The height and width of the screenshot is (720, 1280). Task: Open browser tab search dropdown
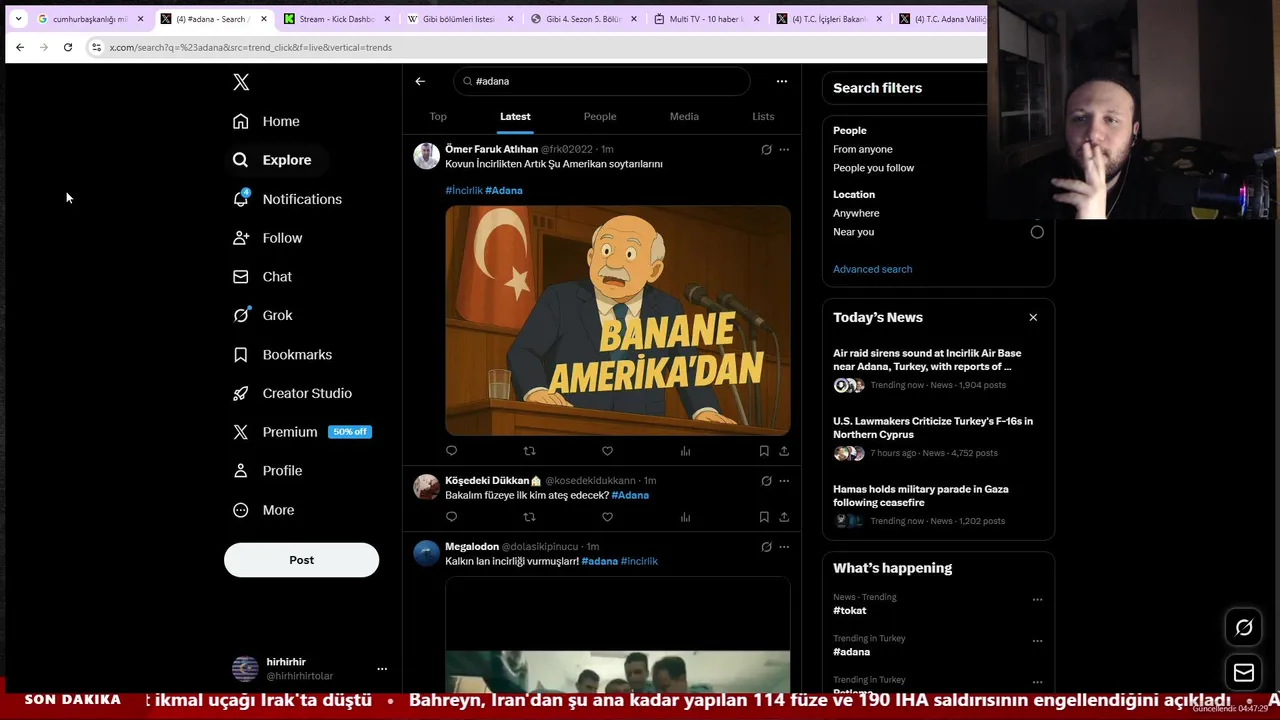[18, 19]
